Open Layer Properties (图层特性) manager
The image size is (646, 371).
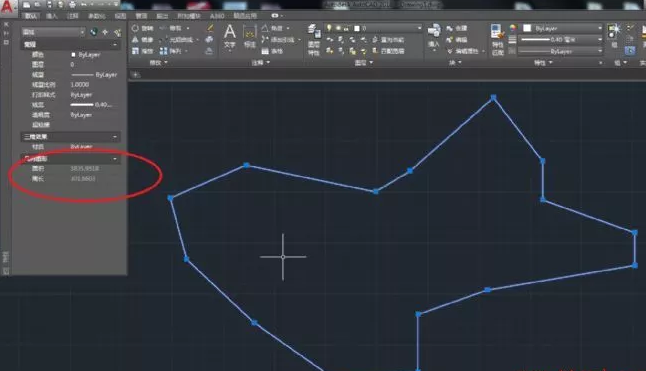314,40
